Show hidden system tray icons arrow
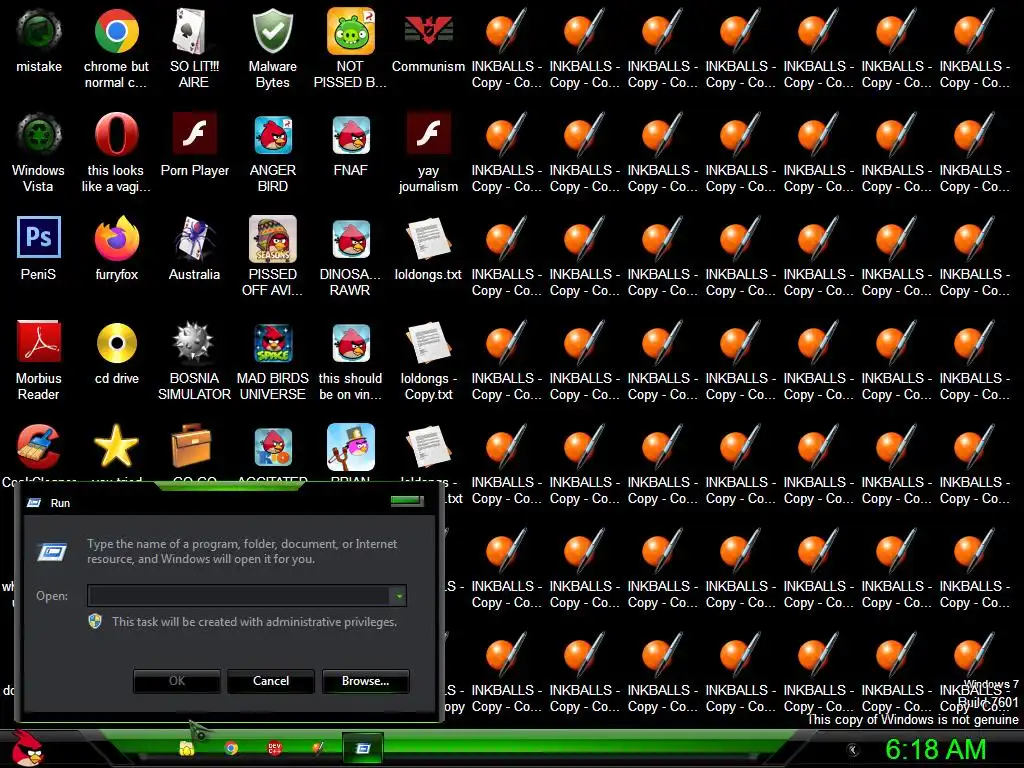Screen dimensions: 1024x768 (853, 750)
